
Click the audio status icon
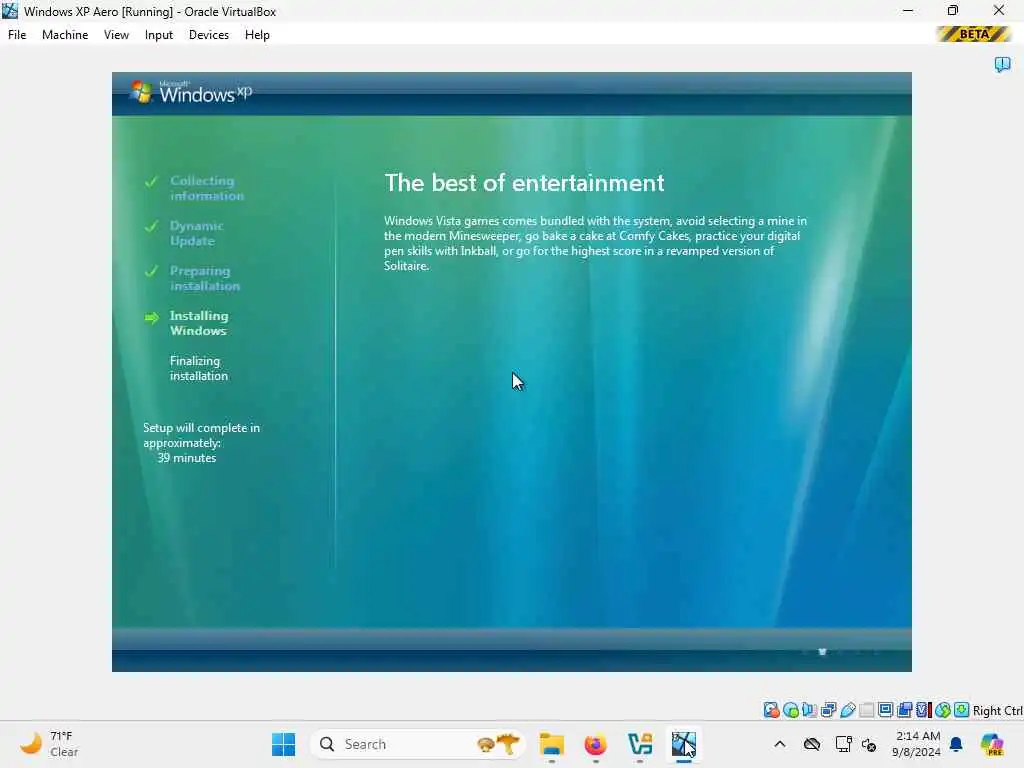point(809,710)
